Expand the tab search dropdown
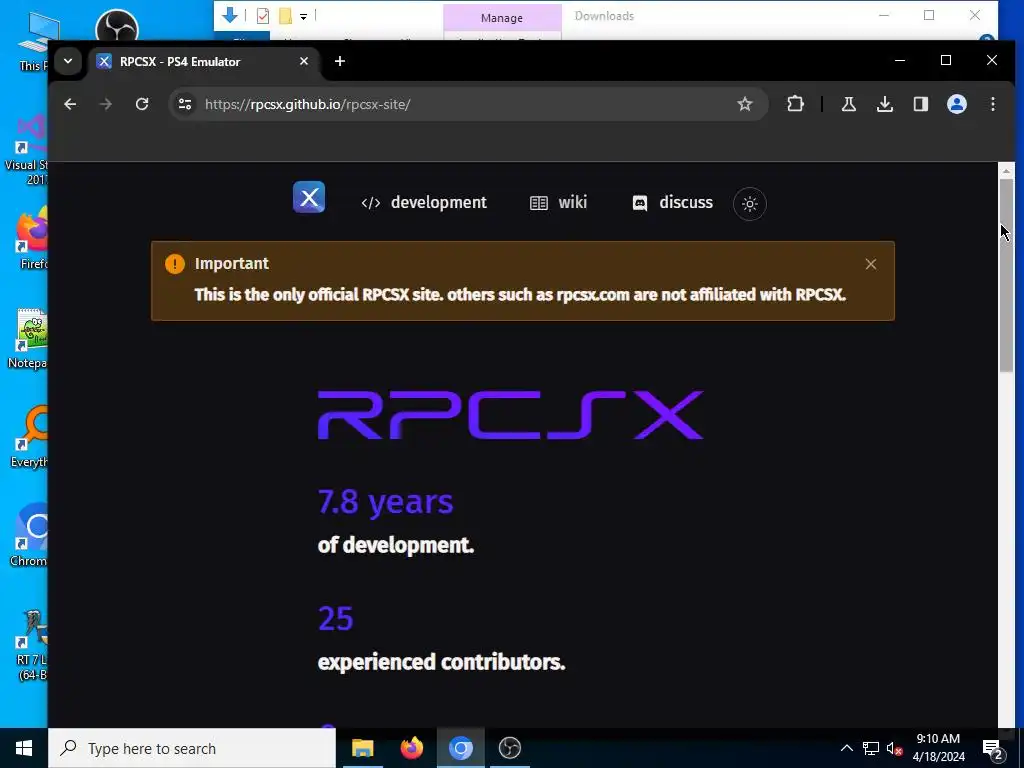 [x=68, y=61]
